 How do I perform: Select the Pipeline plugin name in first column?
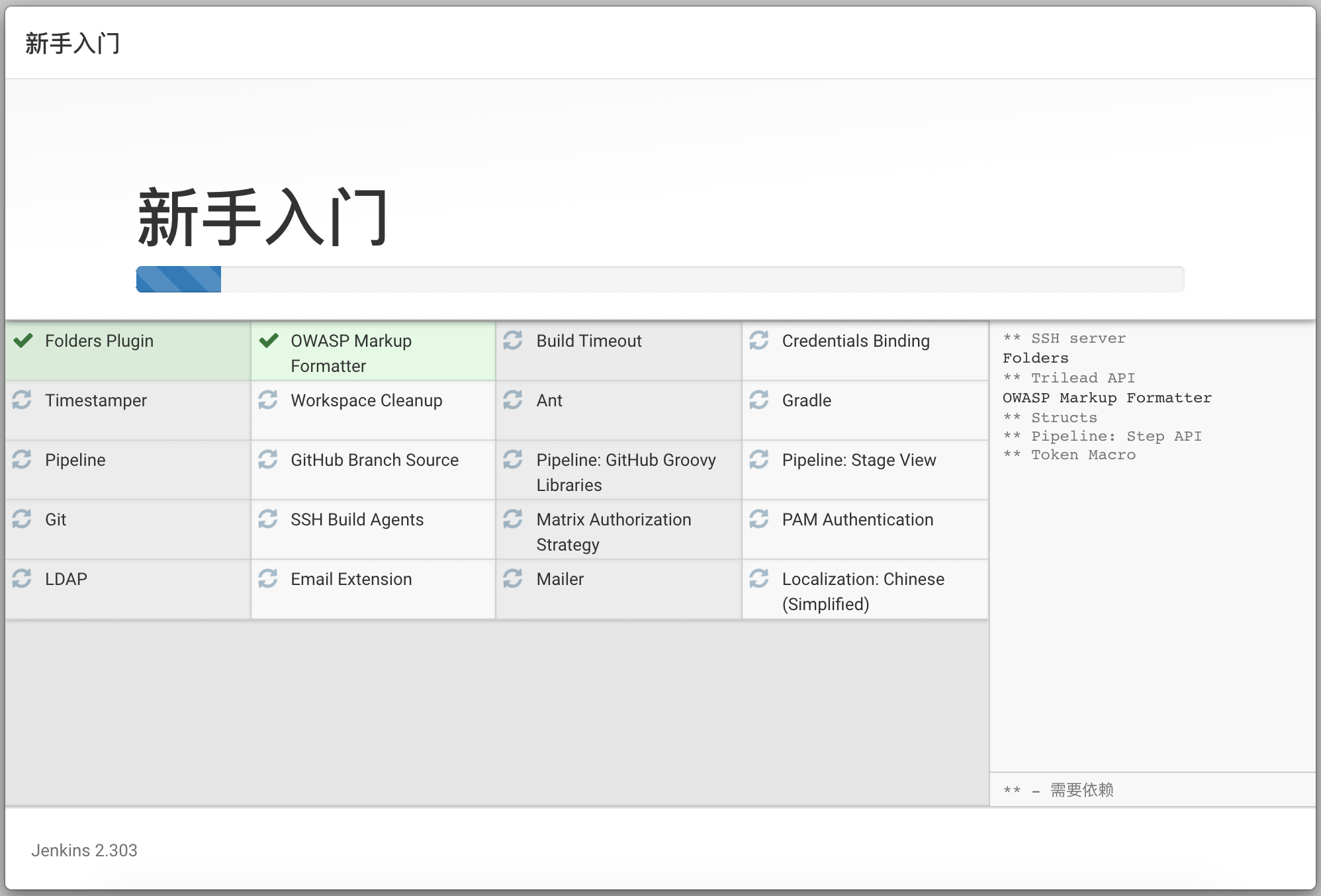click(x=75, y=460)
